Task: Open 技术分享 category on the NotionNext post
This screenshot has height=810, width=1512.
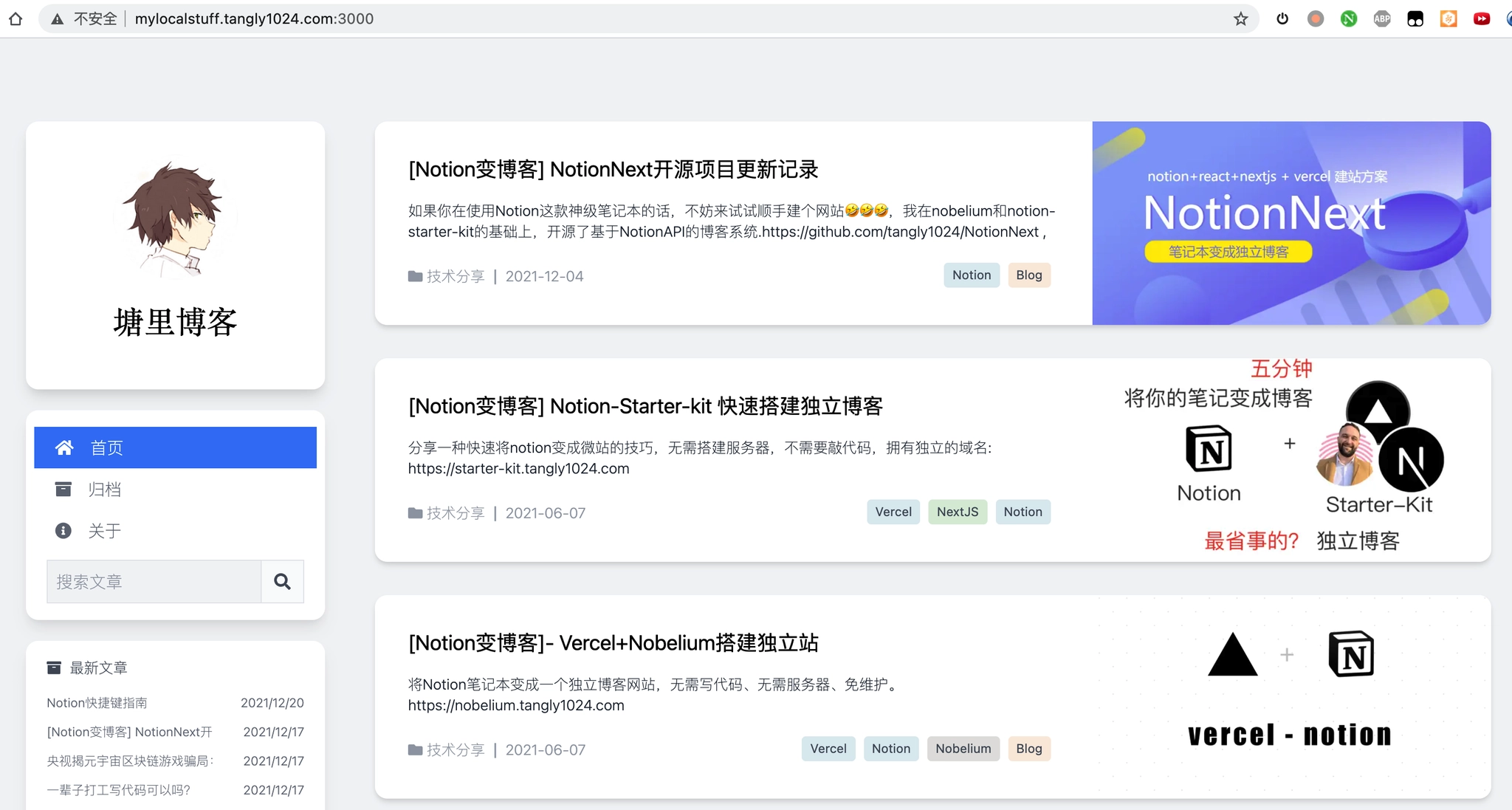Action: click(456, 276)
